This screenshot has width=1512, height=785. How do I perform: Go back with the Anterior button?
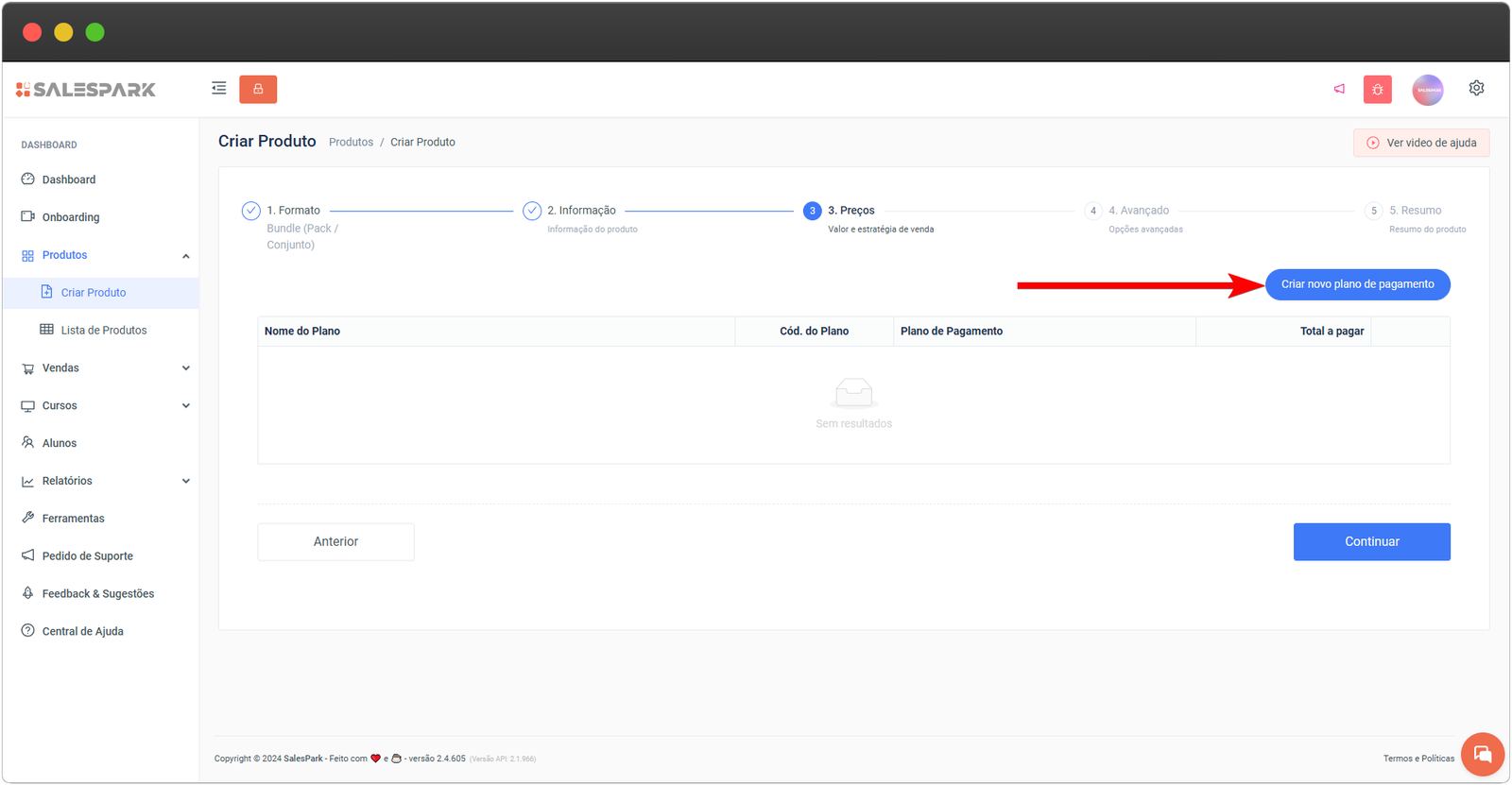click(335, 542)
